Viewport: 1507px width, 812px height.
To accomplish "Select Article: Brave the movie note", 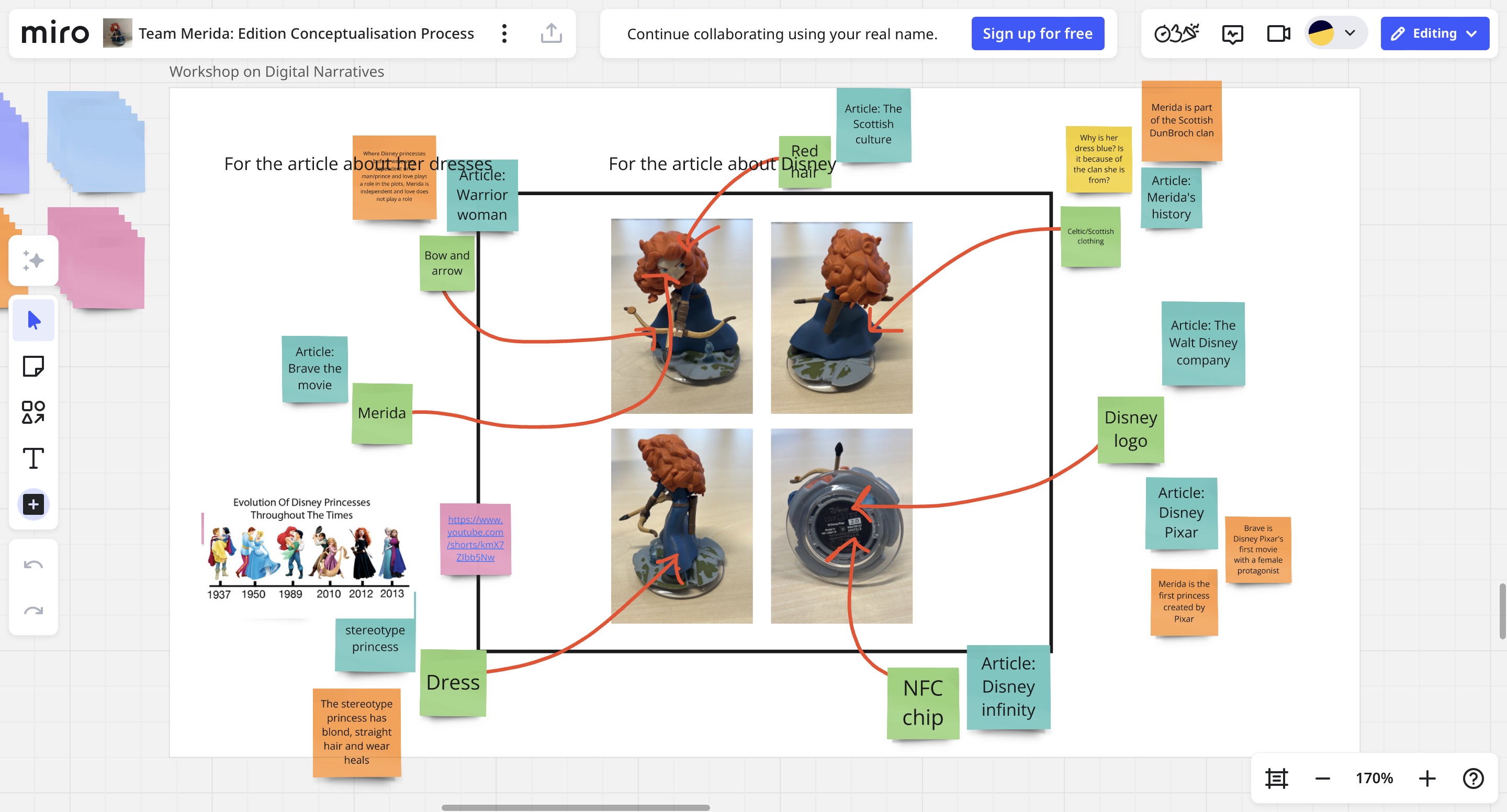I will click(x=314, y=368).
